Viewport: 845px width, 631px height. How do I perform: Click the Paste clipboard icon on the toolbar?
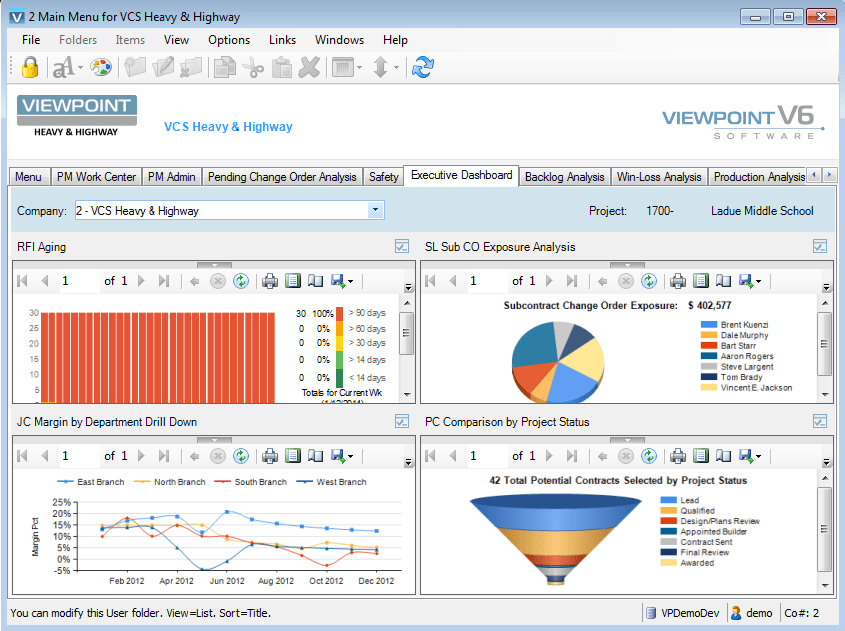click(x=282, y=66)
